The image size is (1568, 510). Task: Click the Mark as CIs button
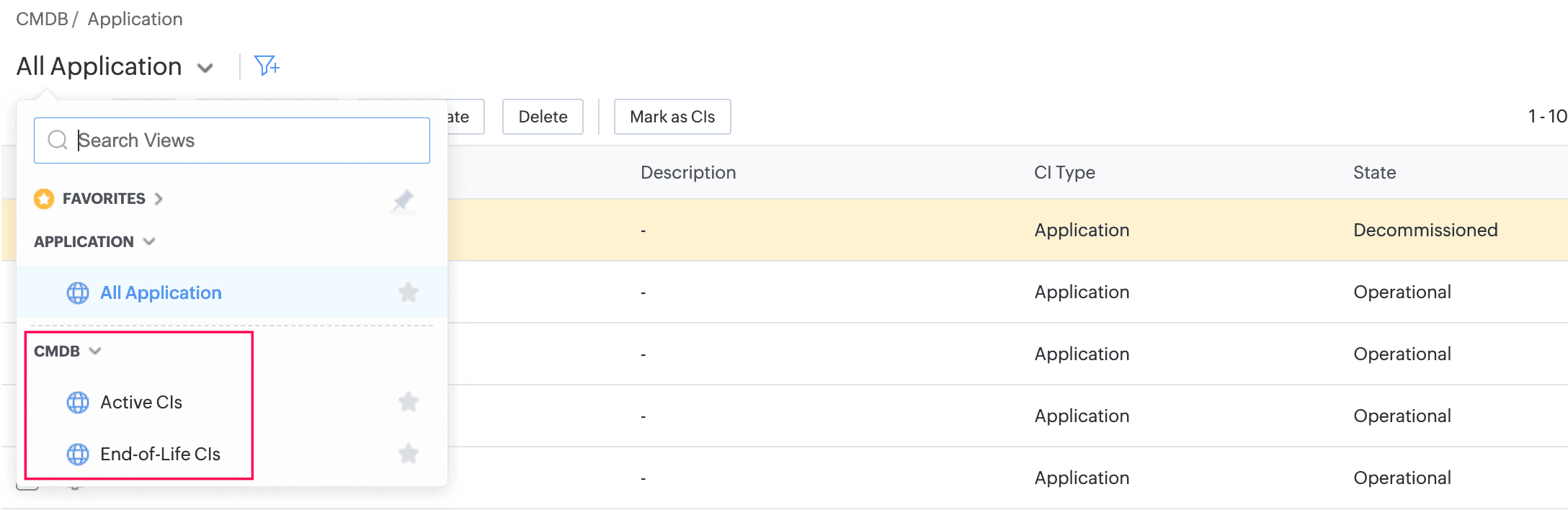coord(672,117)
